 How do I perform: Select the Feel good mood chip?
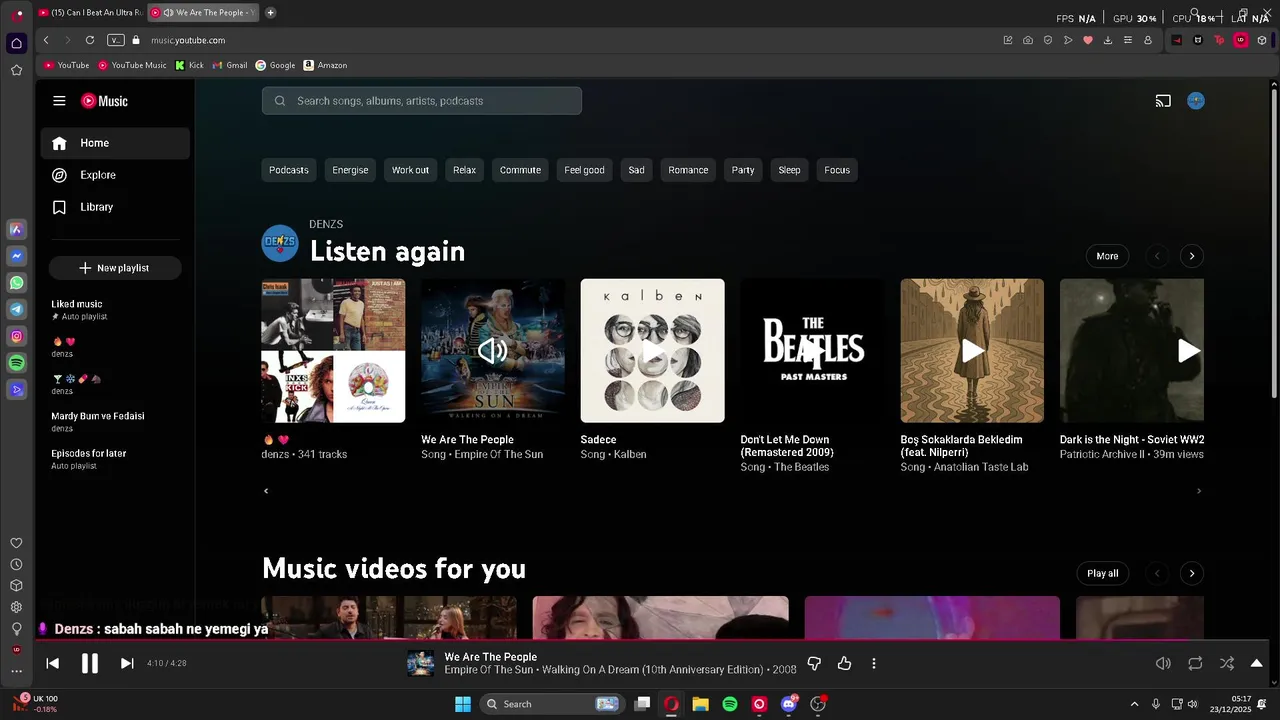[584, 170]
